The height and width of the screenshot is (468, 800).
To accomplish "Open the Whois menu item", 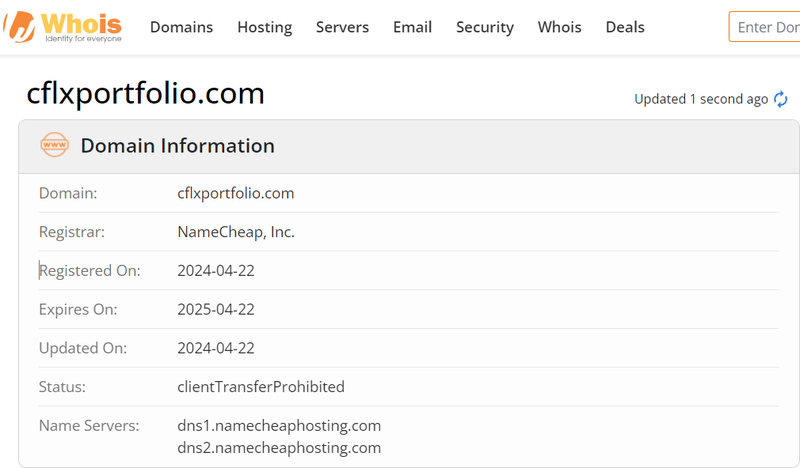I will click(x=559, y=27).
